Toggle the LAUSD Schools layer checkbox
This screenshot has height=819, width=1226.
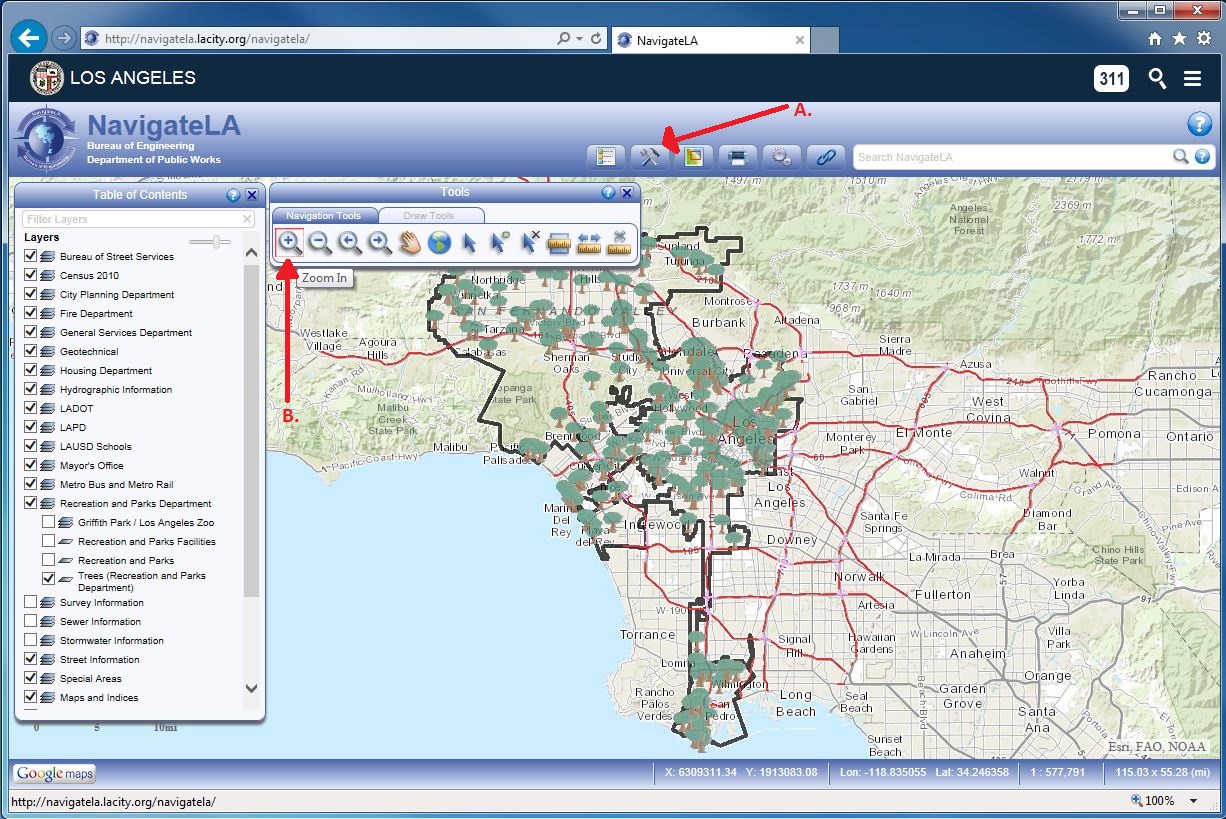pos(30,446)
